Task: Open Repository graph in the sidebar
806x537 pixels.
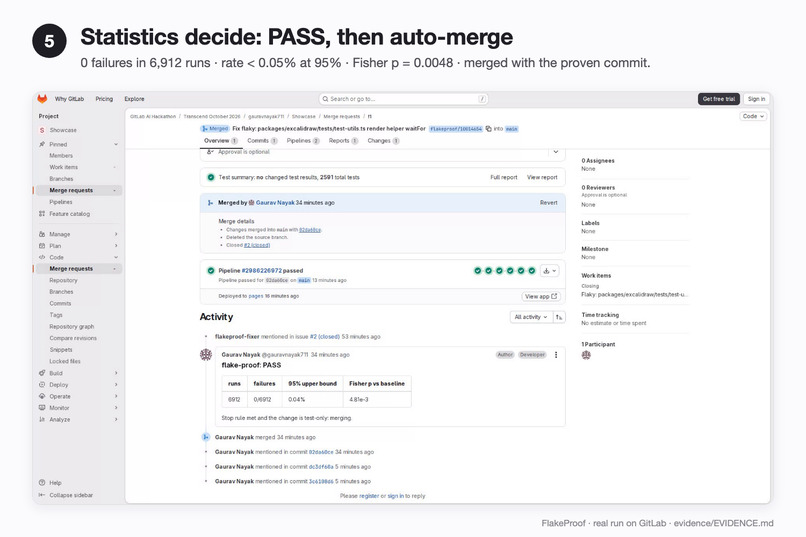Action: tap(71, 327)
